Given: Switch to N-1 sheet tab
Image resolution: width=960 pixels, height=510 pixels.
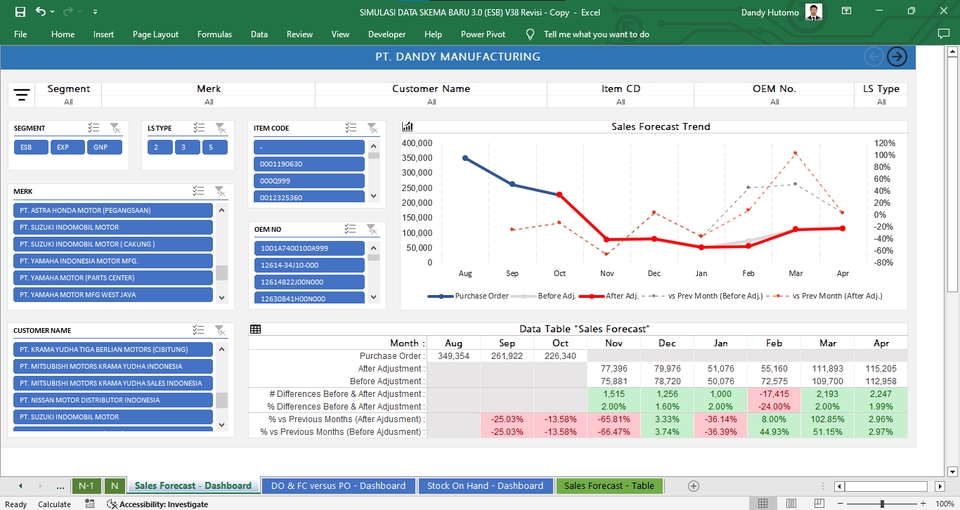Looking at the screenshot, I should (86, 486).
